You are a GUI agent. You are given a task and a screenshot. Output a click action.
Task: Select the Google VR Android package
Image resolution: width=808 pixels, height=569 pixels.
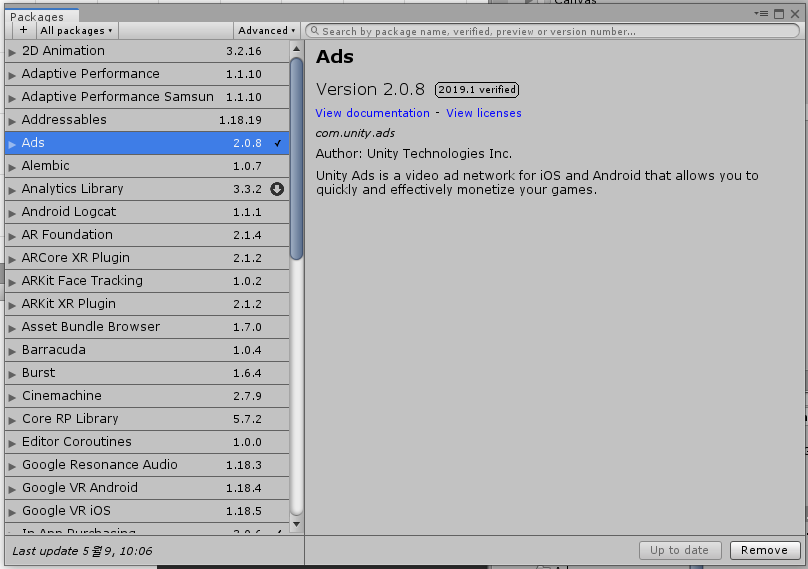(147, 488)
